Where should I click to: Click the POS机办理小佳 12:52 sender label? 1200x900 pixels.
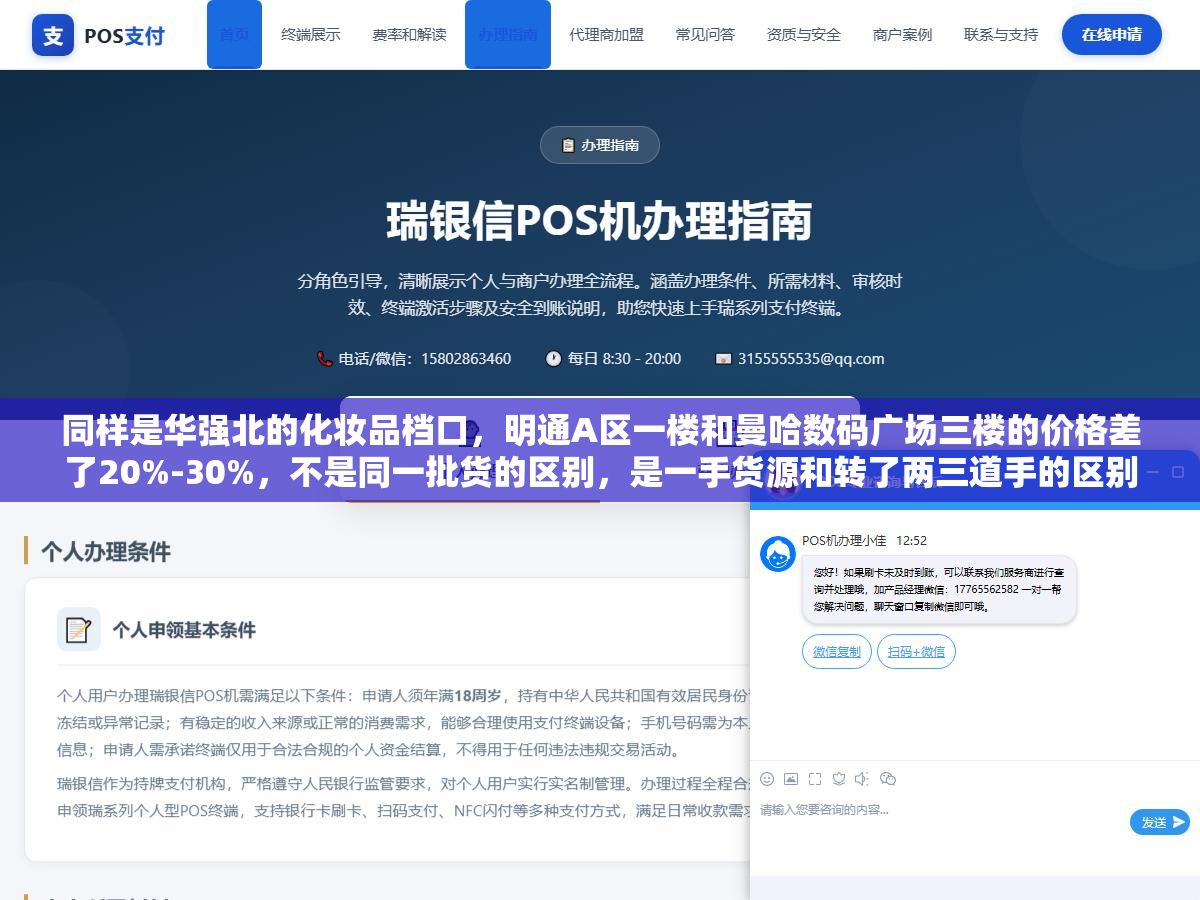click(x=864, y=540)
